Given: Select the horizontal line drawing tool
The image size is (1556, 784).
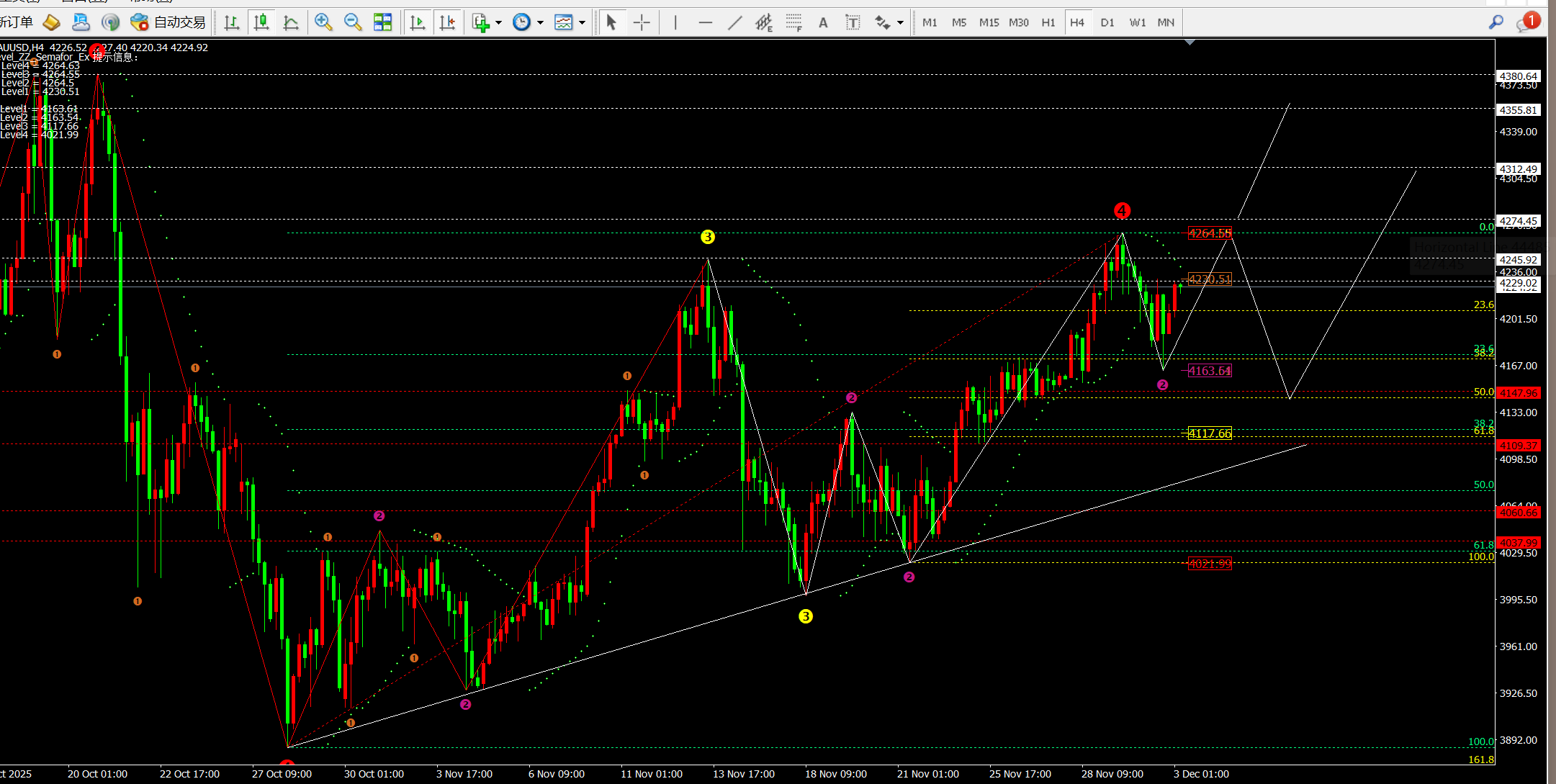Looking at the screenshot, I should (x=705, y=22).
